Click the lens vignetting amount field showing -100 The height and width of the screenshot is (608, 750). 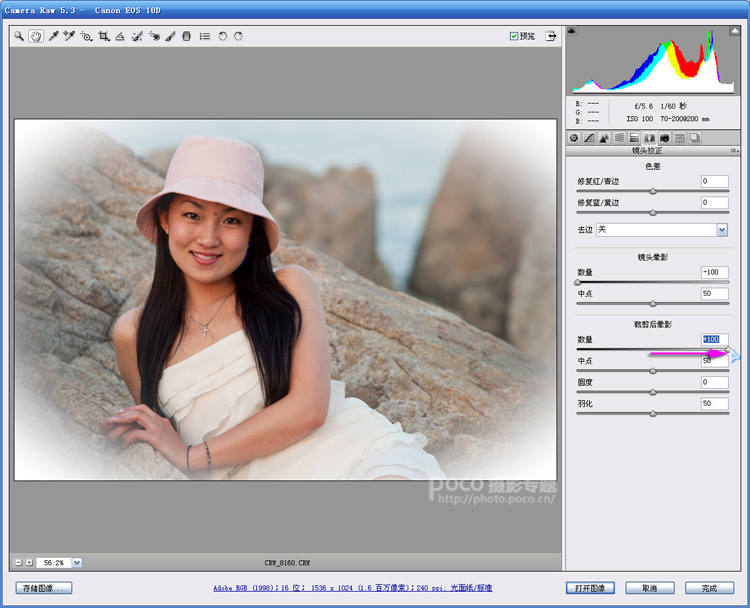pos(715,272)
